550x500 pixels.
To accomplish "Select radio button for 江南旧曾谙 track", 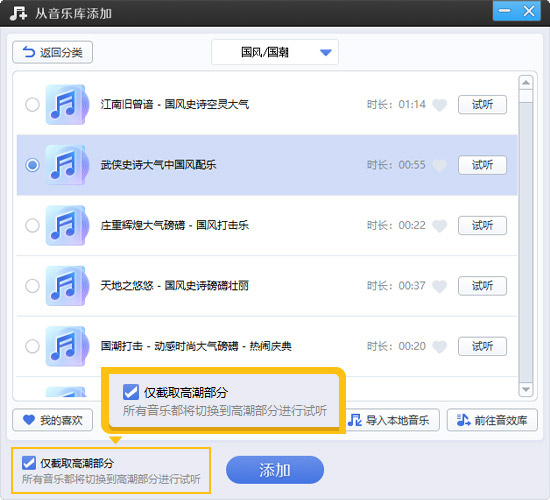I will 32,105.
